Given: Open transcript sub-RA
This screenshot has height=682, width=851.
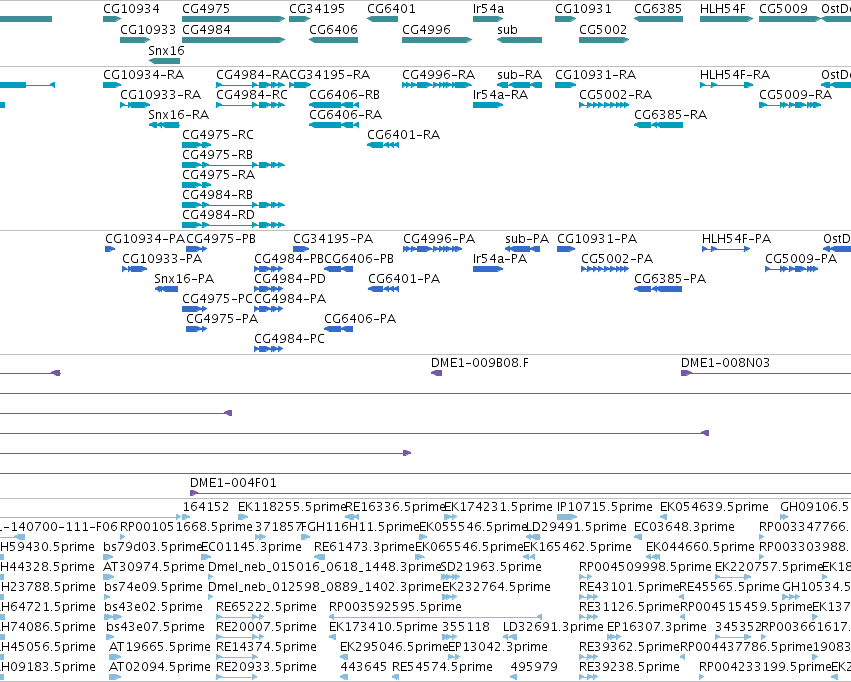Looking at the screenshot, I should click(x=519, y=75).
